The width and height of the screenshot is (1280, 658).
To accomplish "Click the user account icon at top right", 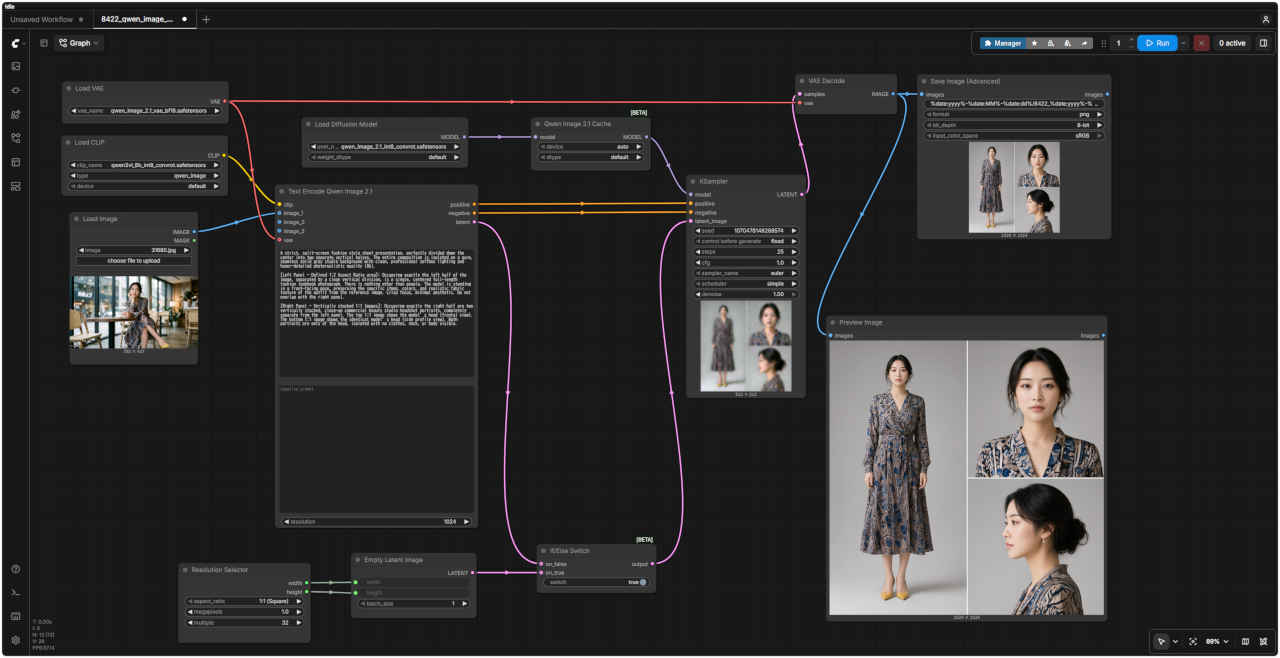I will [1266, 19].
